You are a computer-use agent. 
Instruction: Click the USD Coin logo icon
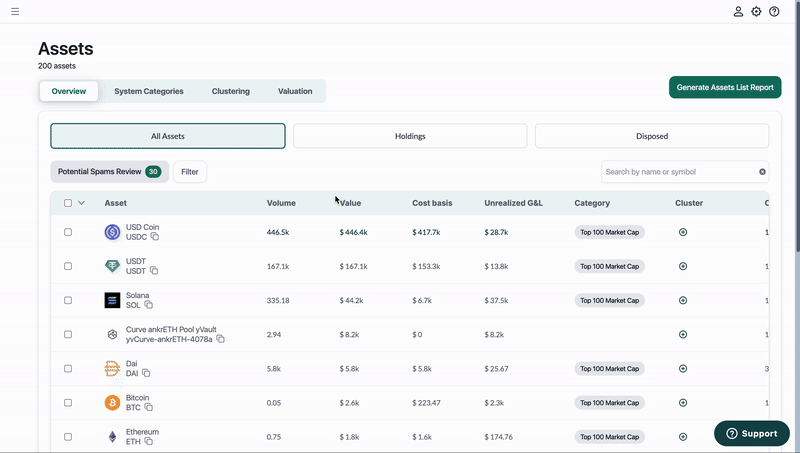coord(112,232)
